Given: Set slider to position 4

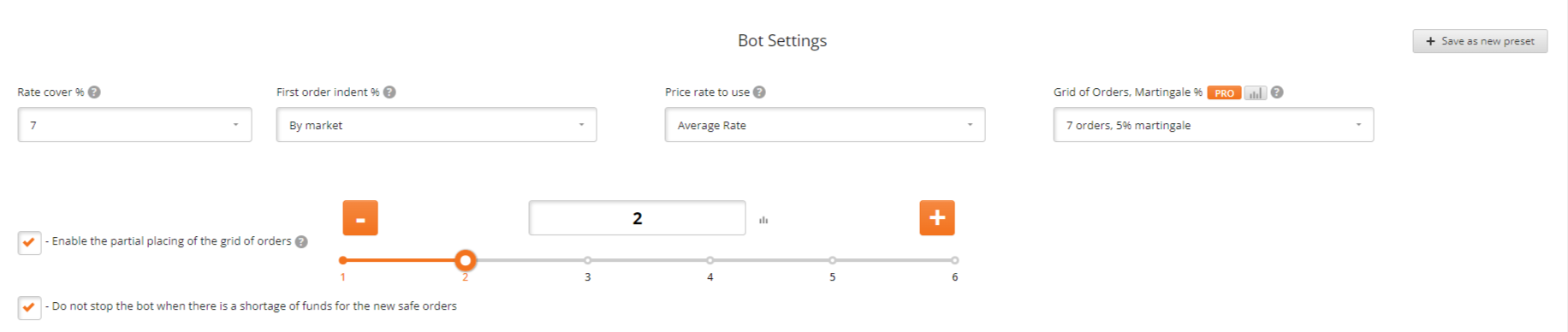Looking at the screenshot, I should click(710, 260).
